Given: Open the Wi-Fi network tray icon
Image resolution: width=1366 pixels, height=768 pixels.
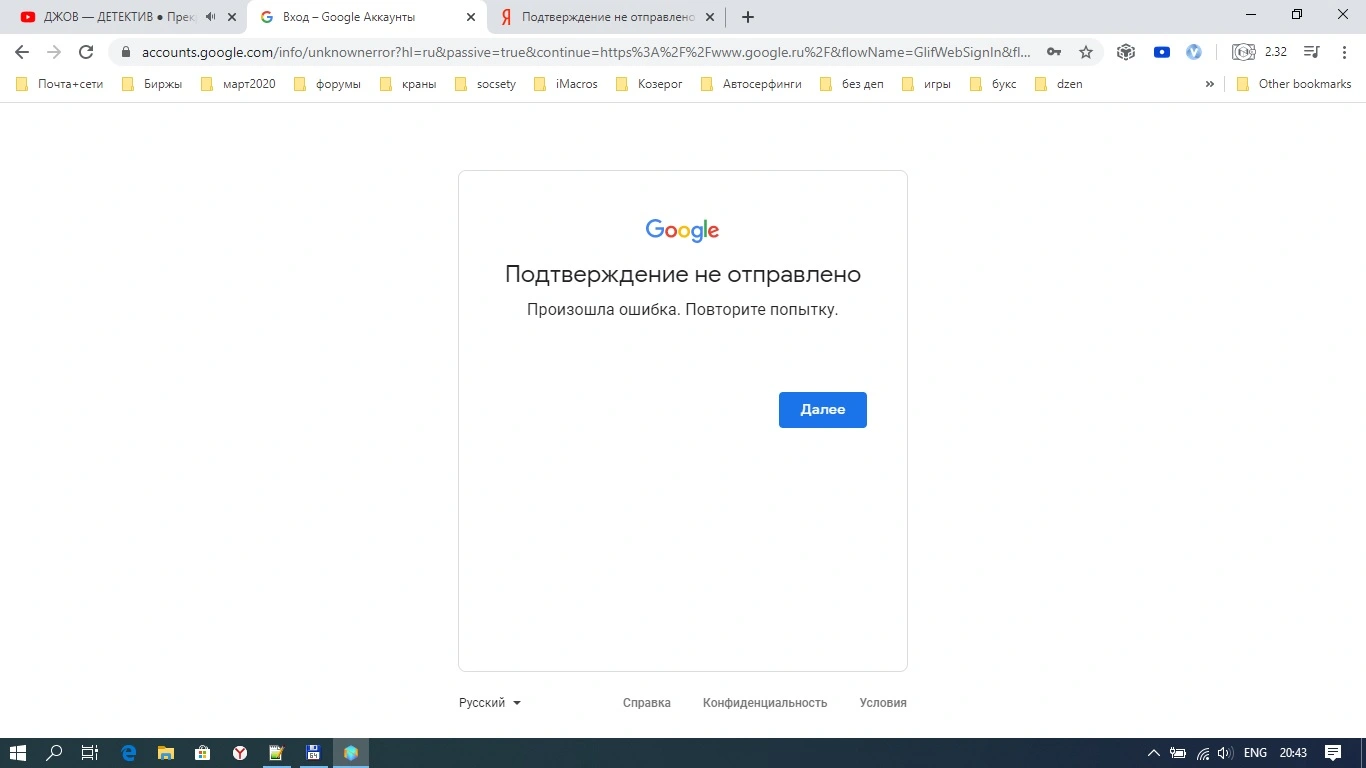Looking at the screenshot, I should (1202, 753).
